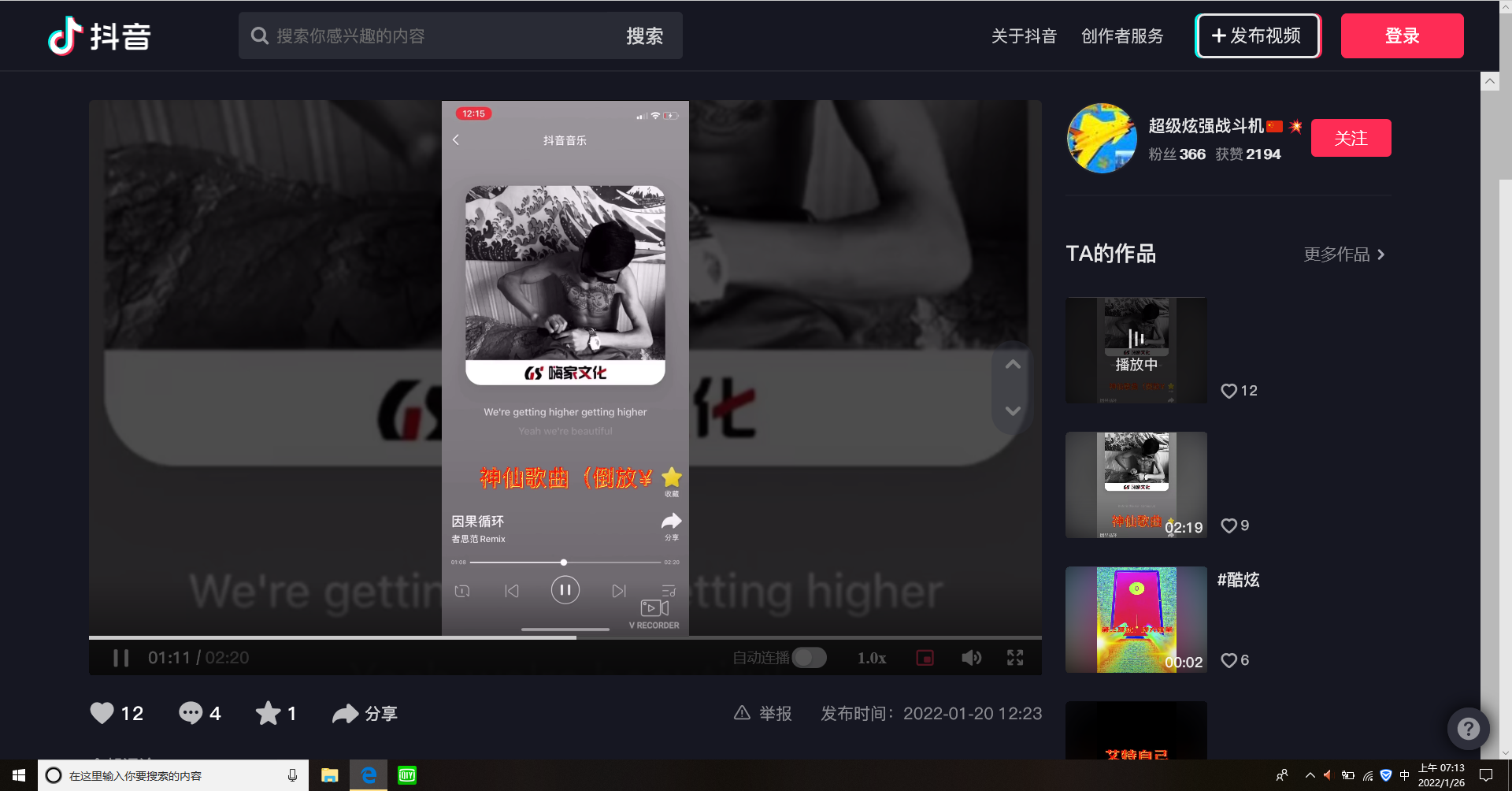Click the 搜索 button
1512x791 pixels.
(644, 36)
